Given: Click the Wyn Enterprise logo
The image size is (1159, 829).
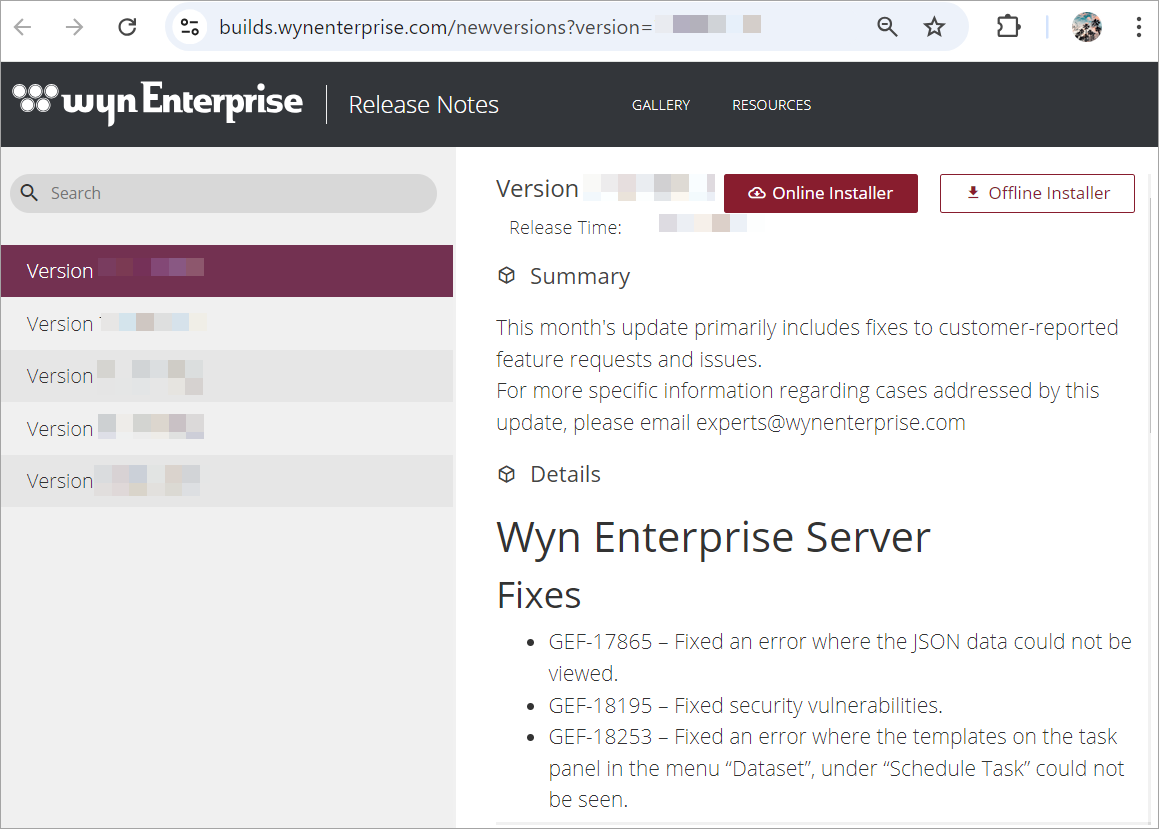Looking at the screenshot, I should coord(156,103).
